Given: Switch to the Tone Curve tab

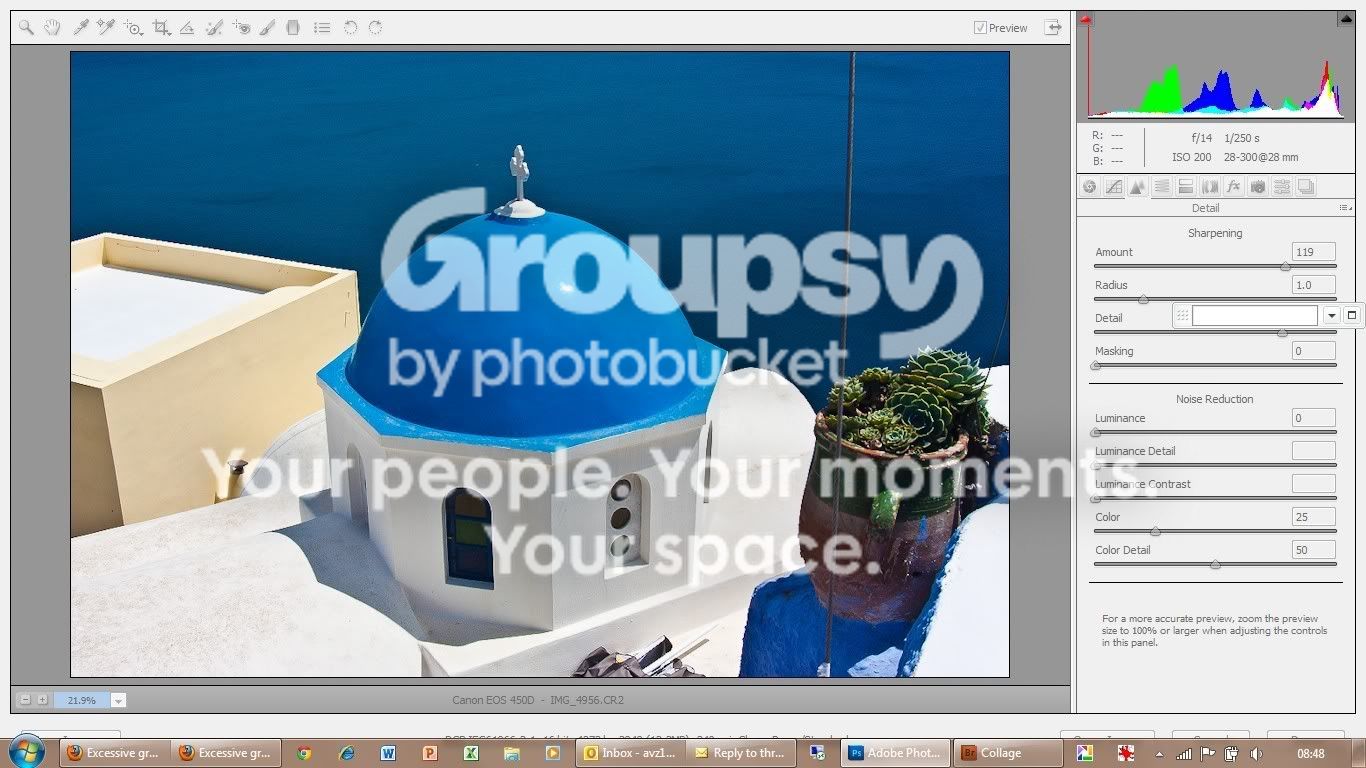Looking at the screenshot, I should click(1113, 187).
